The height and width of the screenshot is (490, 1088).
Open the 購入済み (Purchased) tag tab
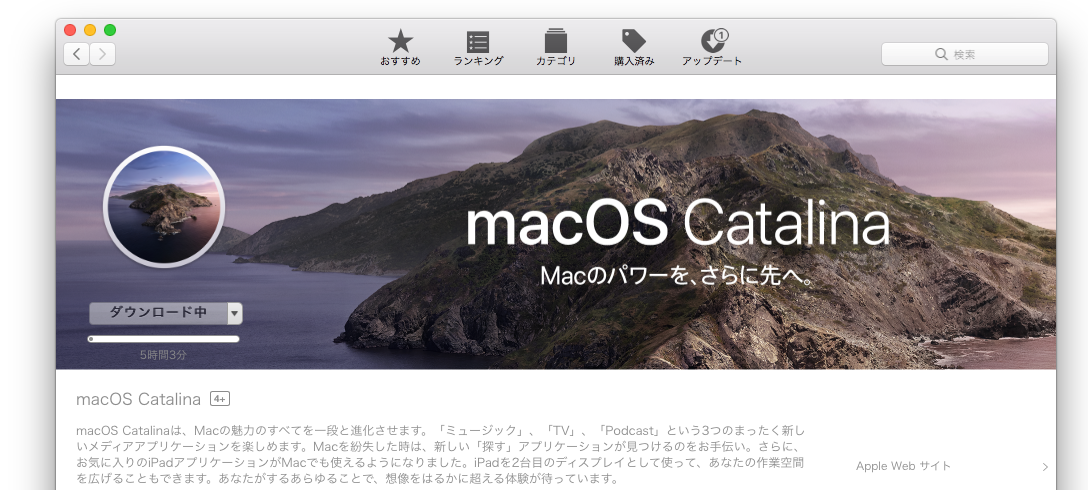pyautogui.click(x=634, y=48)
